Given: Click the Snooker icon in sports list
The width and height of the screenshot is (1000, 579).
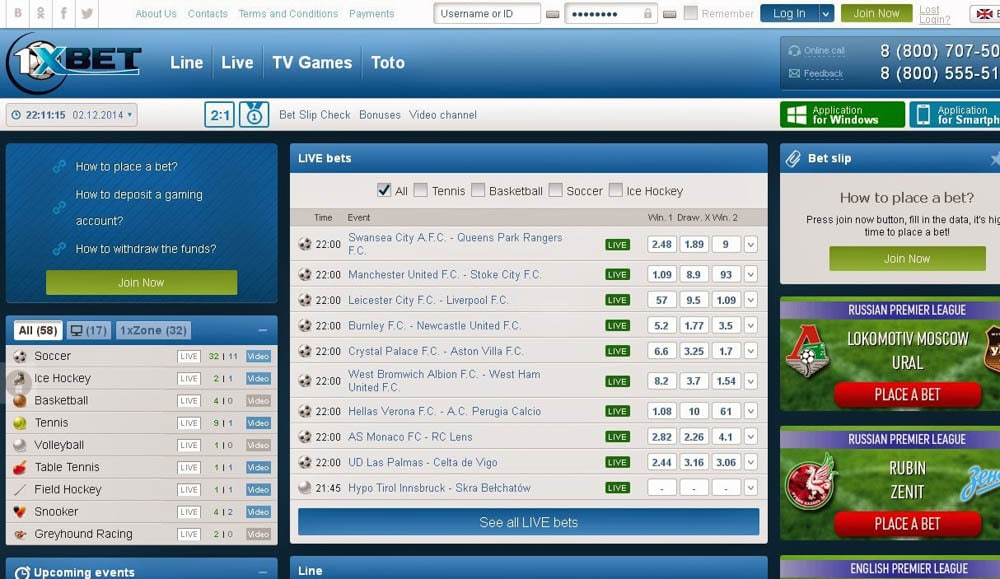Looking at the screenshot, I should (20, 511).
